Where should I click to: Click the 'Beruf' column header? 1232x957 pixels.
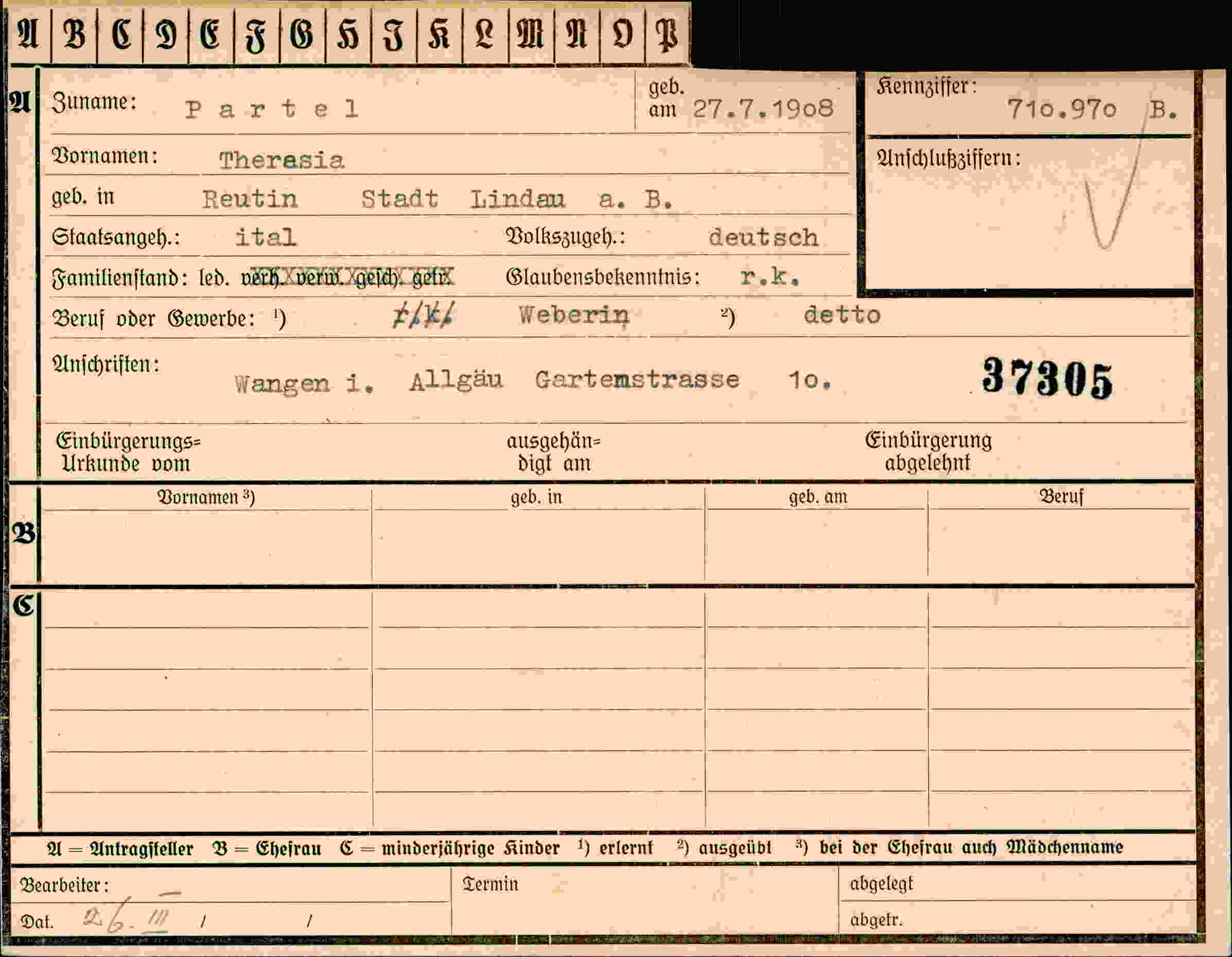(x=1061, y=497)
